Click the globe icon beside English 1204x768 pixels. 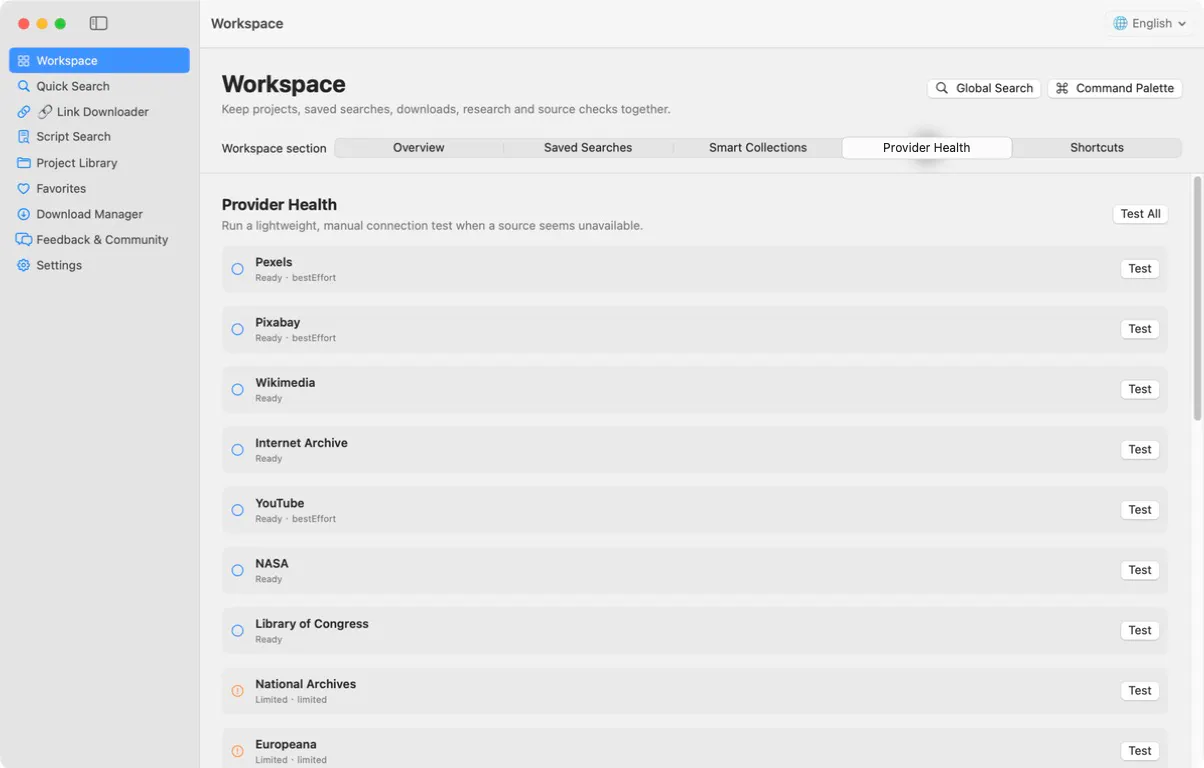click(x=1120, y=23)
